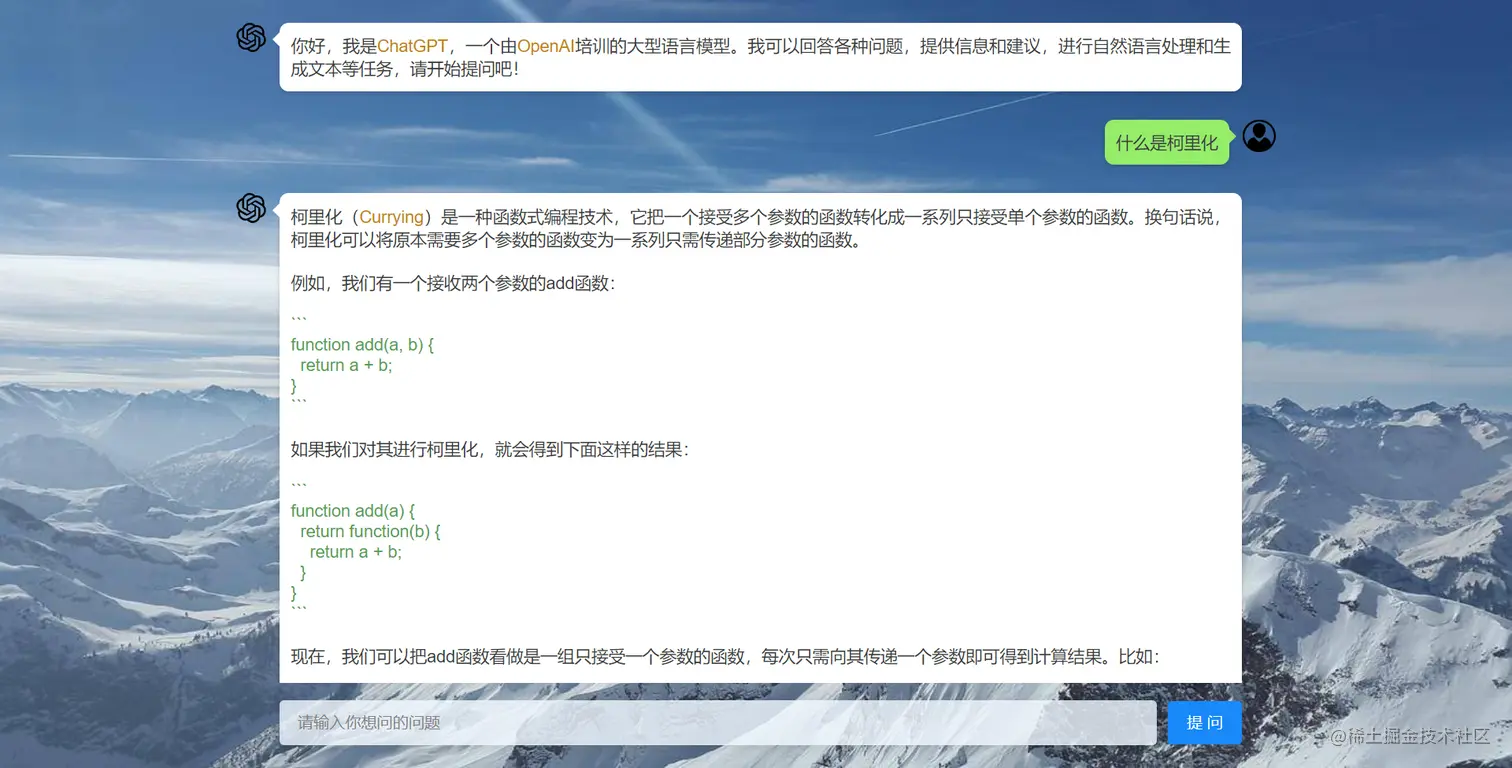Viewport: 1512px width, 768px height.
Task: Click the user avatar beside 什么是柯里化
Action: [1259, 136]
